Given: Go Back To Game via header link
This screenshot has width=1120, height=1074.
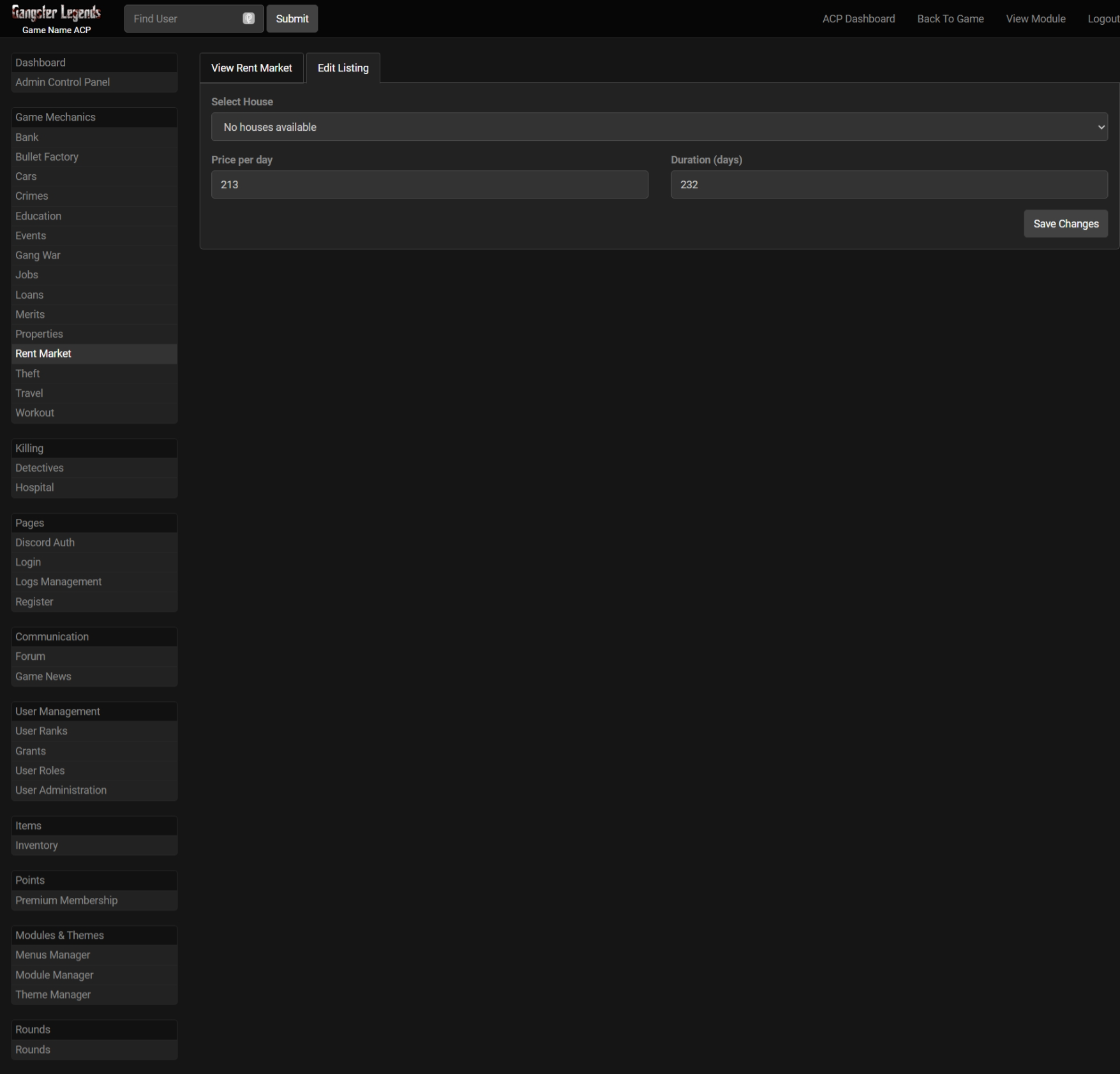Looking at the screenshot, I should [x=950, y=19].
